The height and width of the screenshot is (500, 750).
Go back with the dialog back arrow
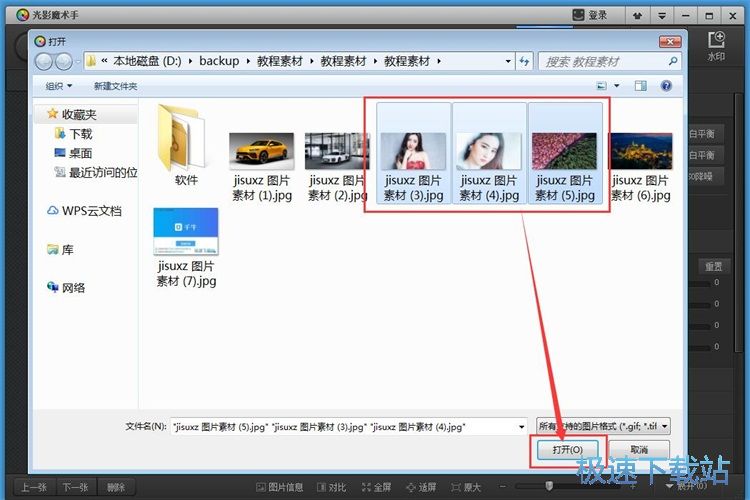coord(44,61)
